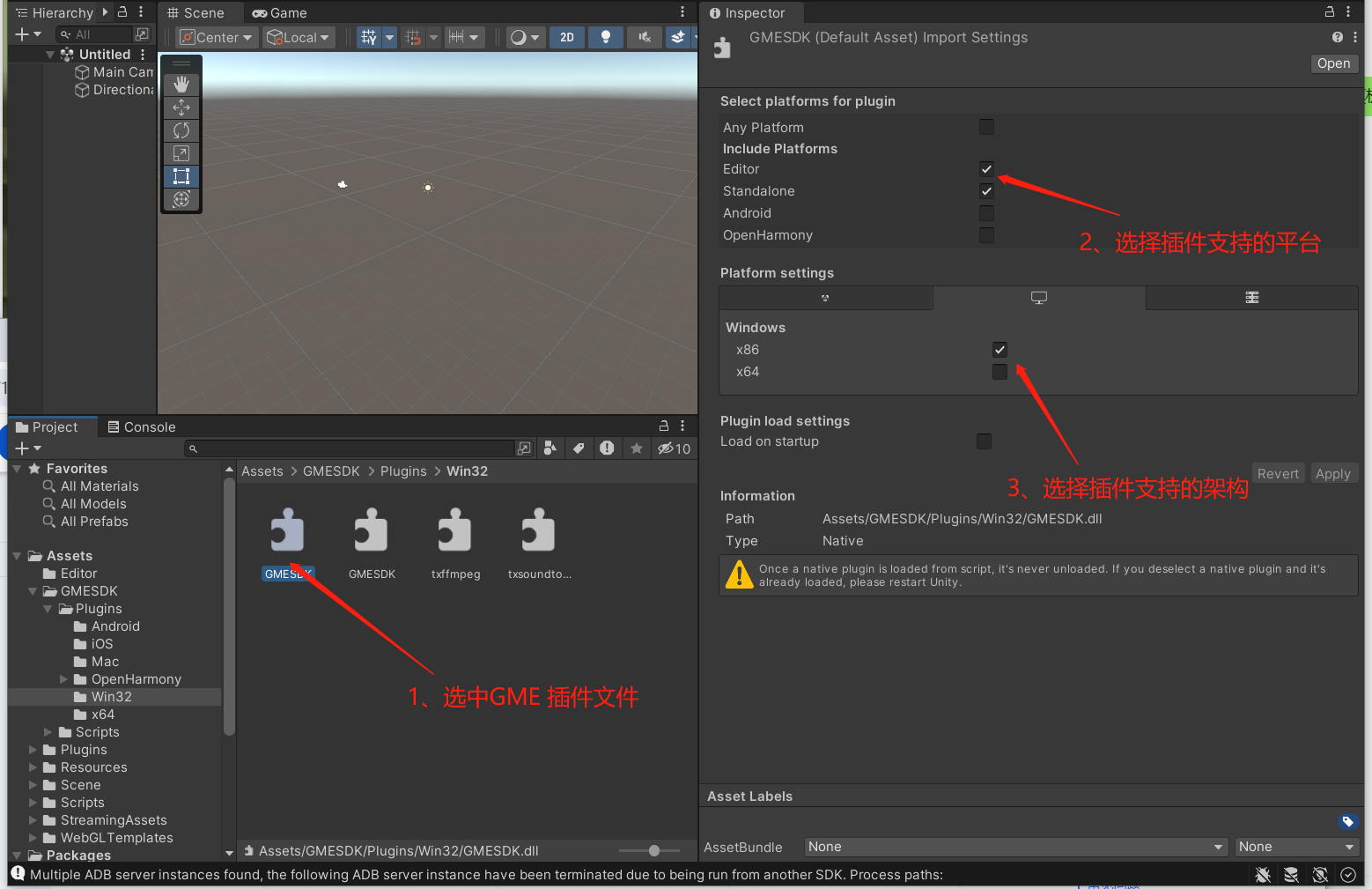Select the Scale tool
Viewport: 1372px width, 889px height.
point(181,153)
